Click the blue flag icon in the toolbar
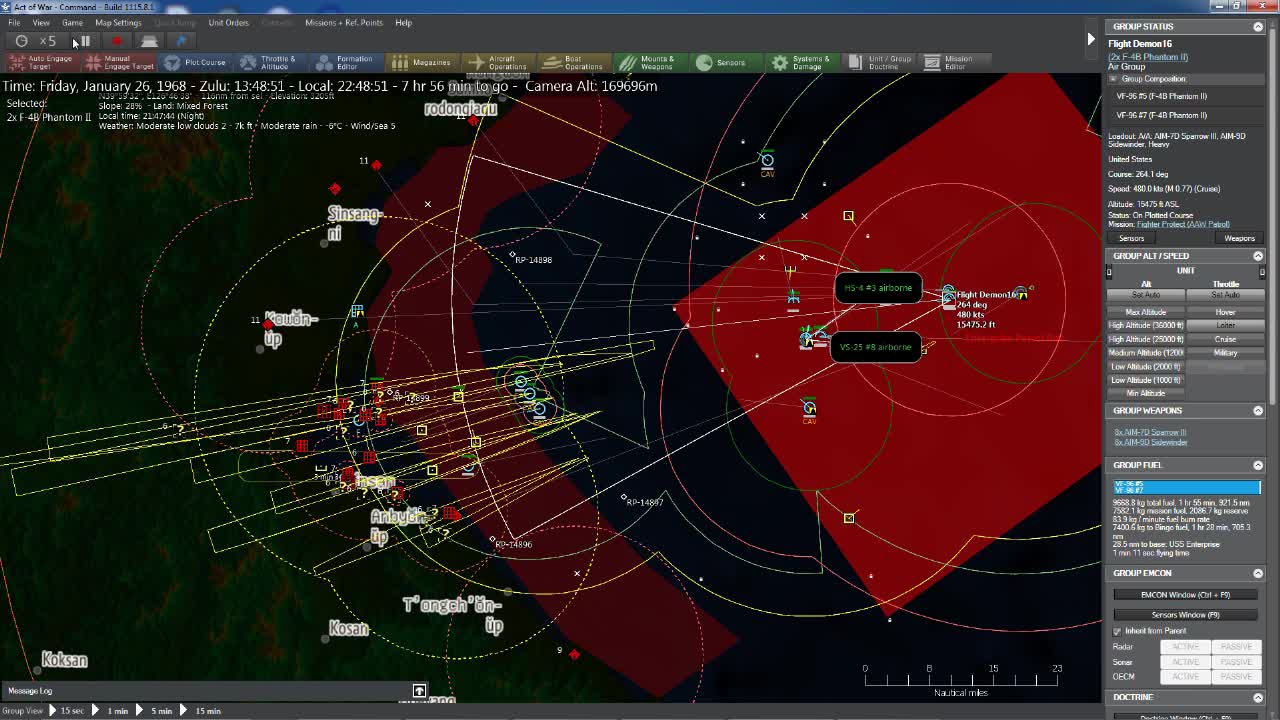1280x720 pixels. 181,41
